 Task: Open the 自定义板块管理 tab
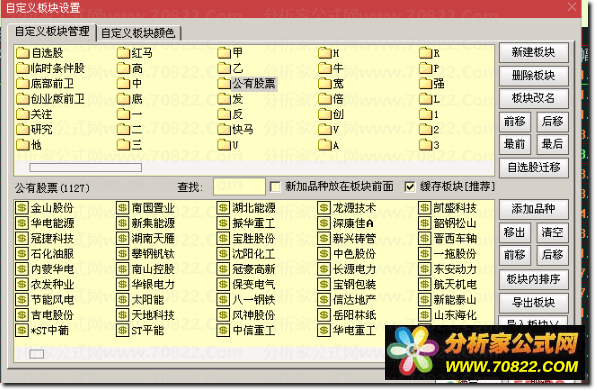click(52, 31)
